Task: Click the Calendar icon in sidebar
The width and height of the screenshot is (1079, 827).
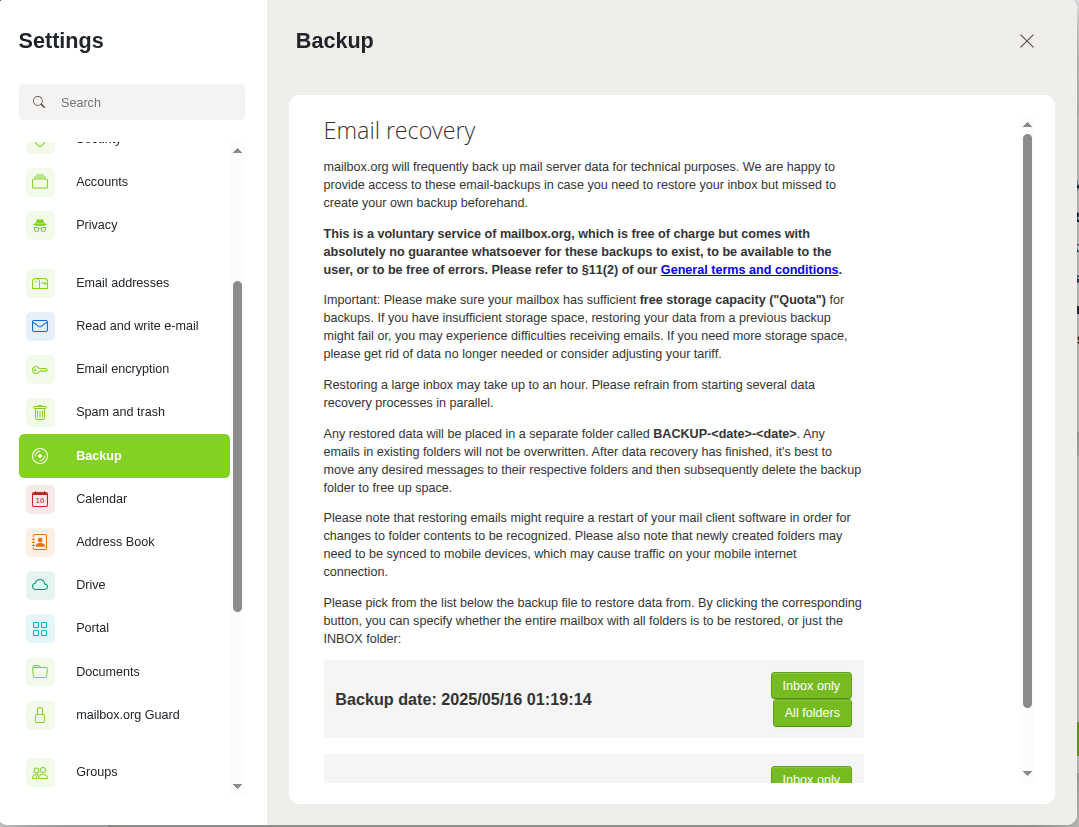Action: [40, 499]
